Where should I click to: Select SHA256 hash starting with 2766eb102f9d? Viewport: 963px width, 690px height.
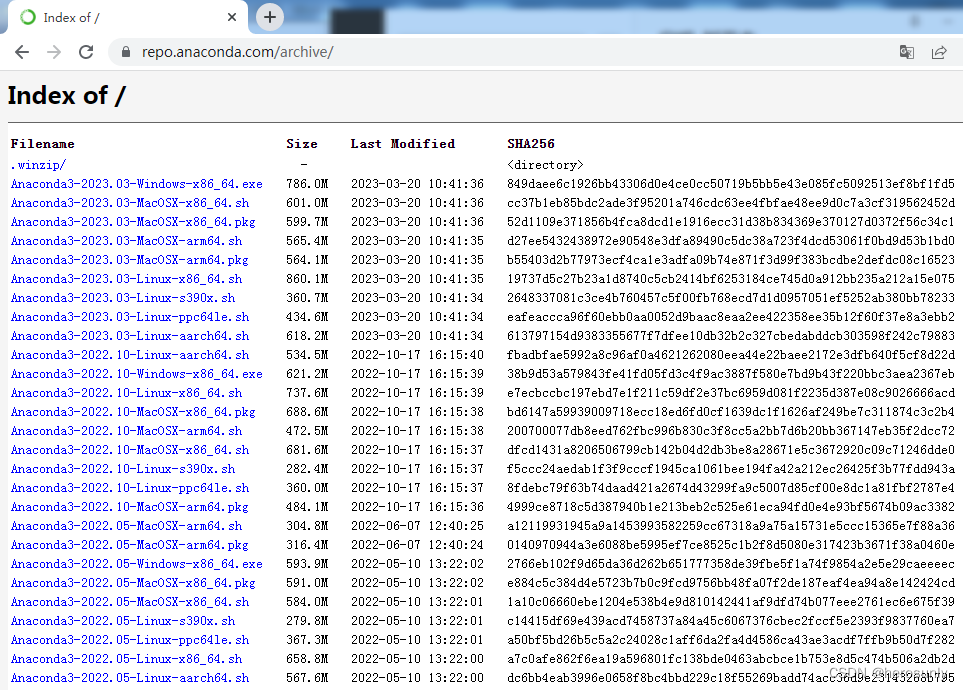[731, 564]
